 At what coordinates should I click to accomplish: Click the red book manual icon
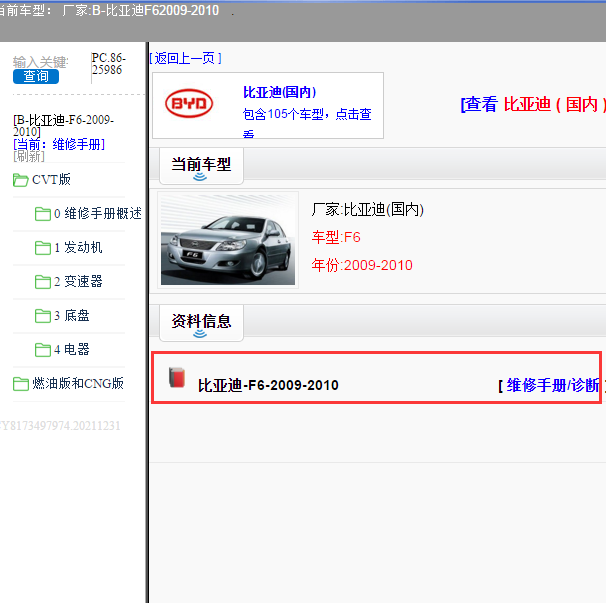[x=177, y=377]
